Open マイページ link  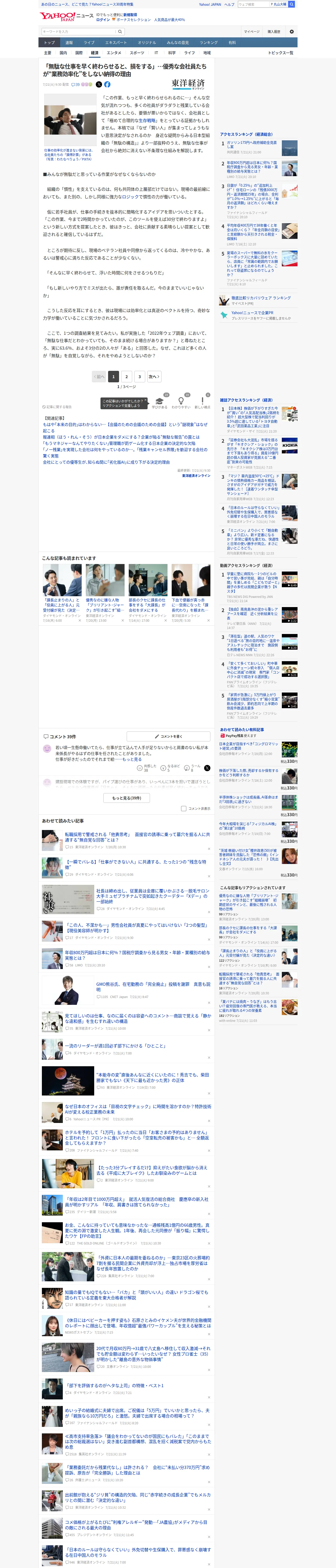[251, 32]
